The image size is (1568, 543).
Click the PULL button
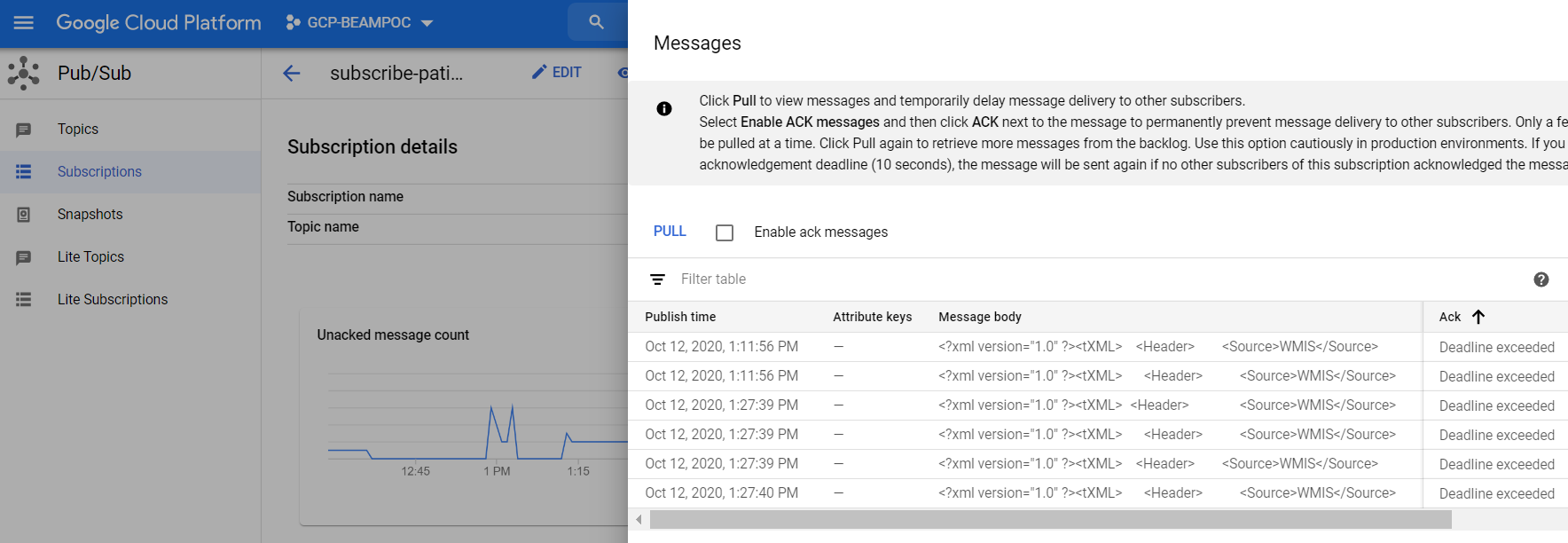(670, 232)
